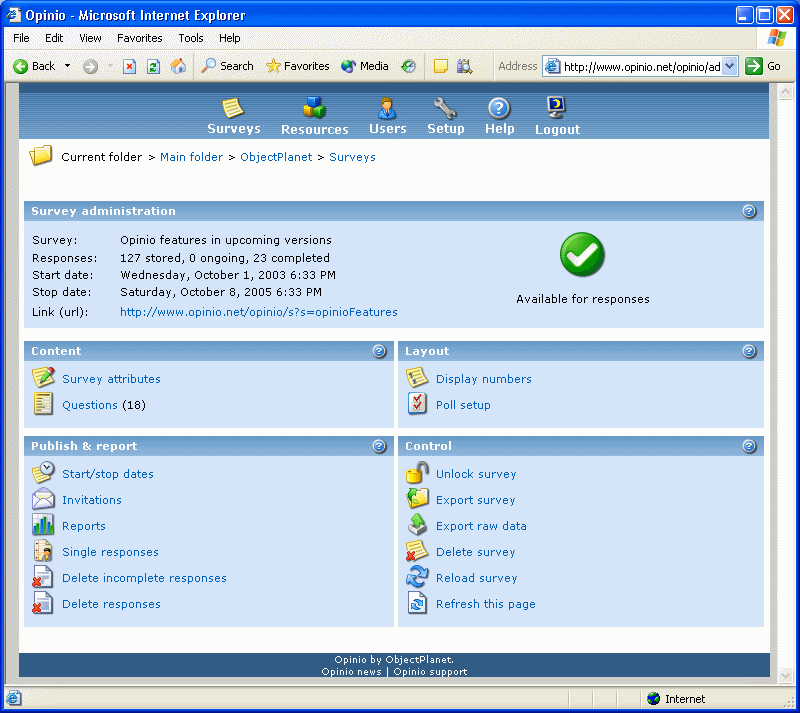Image resolution: width=800 pixels, height=713 pixels.
Task: Open help for Publish & report panel
Action: [x=379, y=446]
